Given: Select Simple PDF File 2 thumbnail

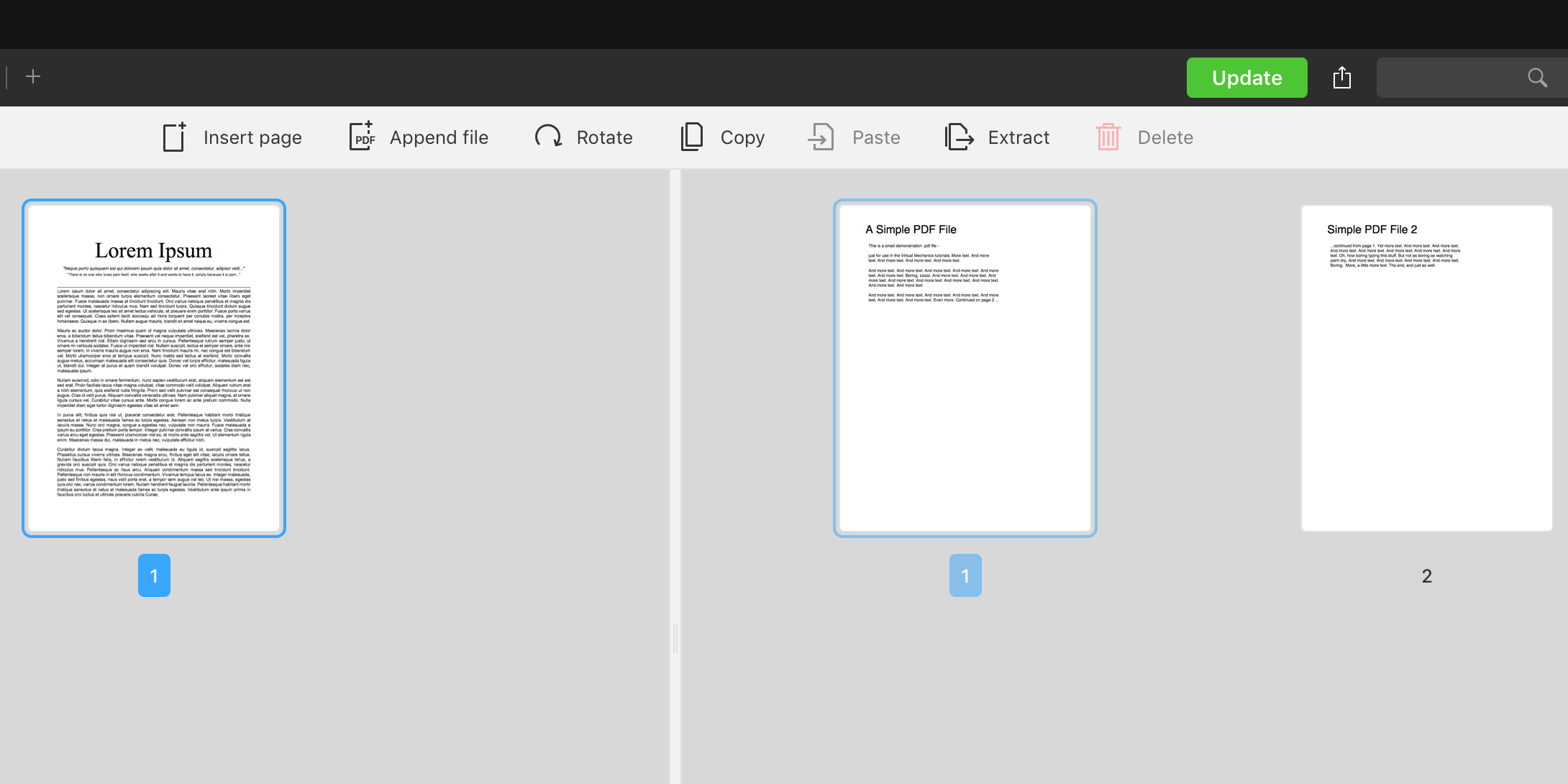Looking at the screenshot, I should (1427, 368).
